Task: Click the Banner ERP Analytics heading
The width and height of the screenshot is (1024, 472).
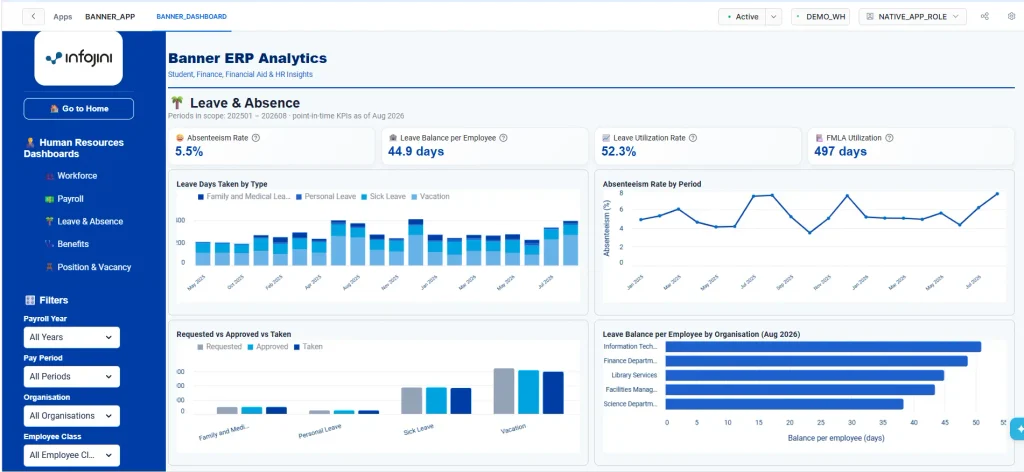Action: click(248, 59)
